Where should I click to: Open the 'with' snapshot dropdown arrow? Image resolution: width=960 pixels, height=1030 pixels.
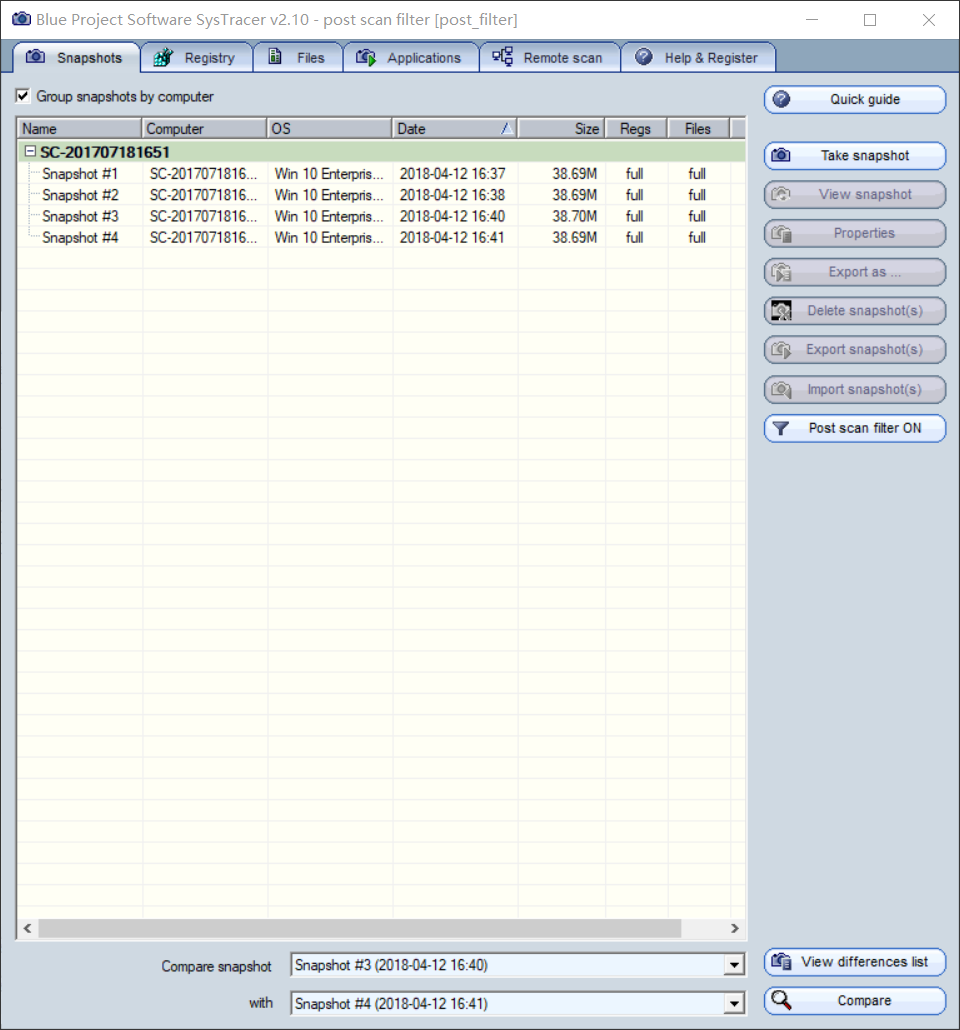click(735, 1003)
